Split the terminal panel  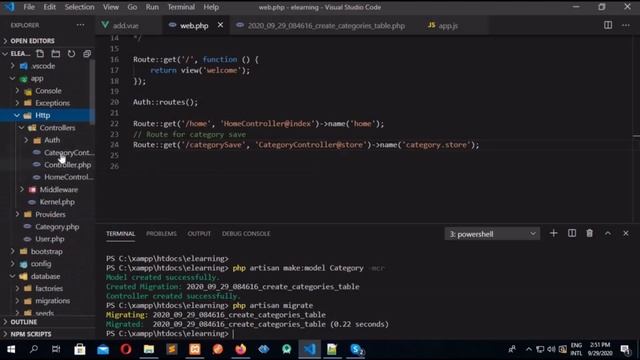[x=572, y=233]
